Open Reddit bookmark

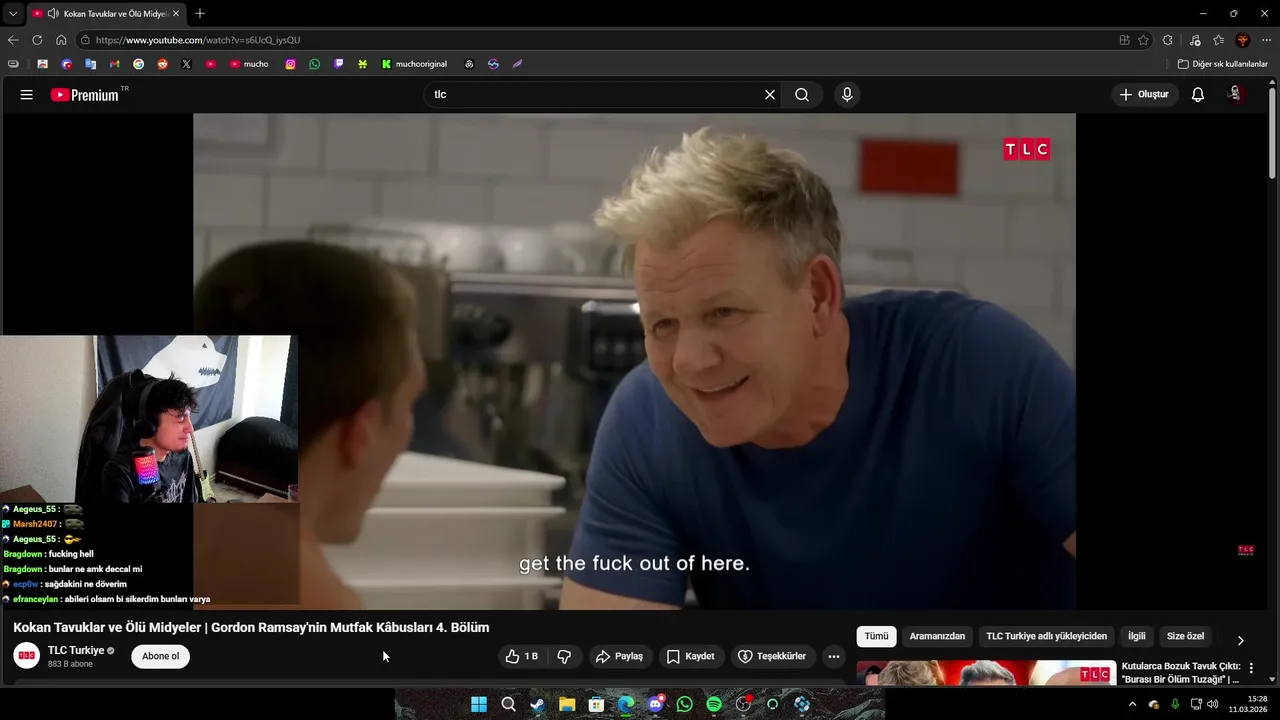(162, 64)
